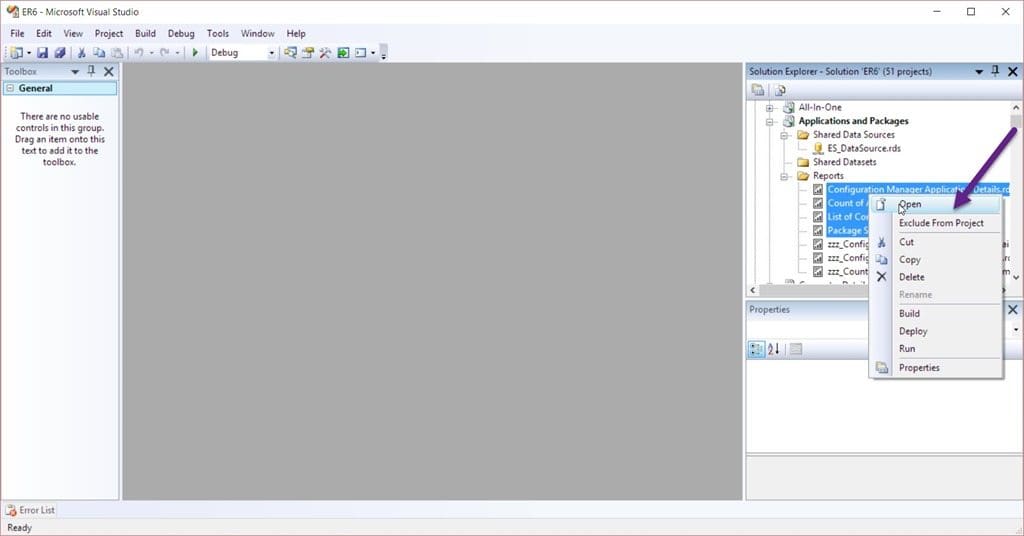The height and width of the screenshot is (536, 1024).
Task: Collapse the Applications and Packages node
Action: point(770,121)
